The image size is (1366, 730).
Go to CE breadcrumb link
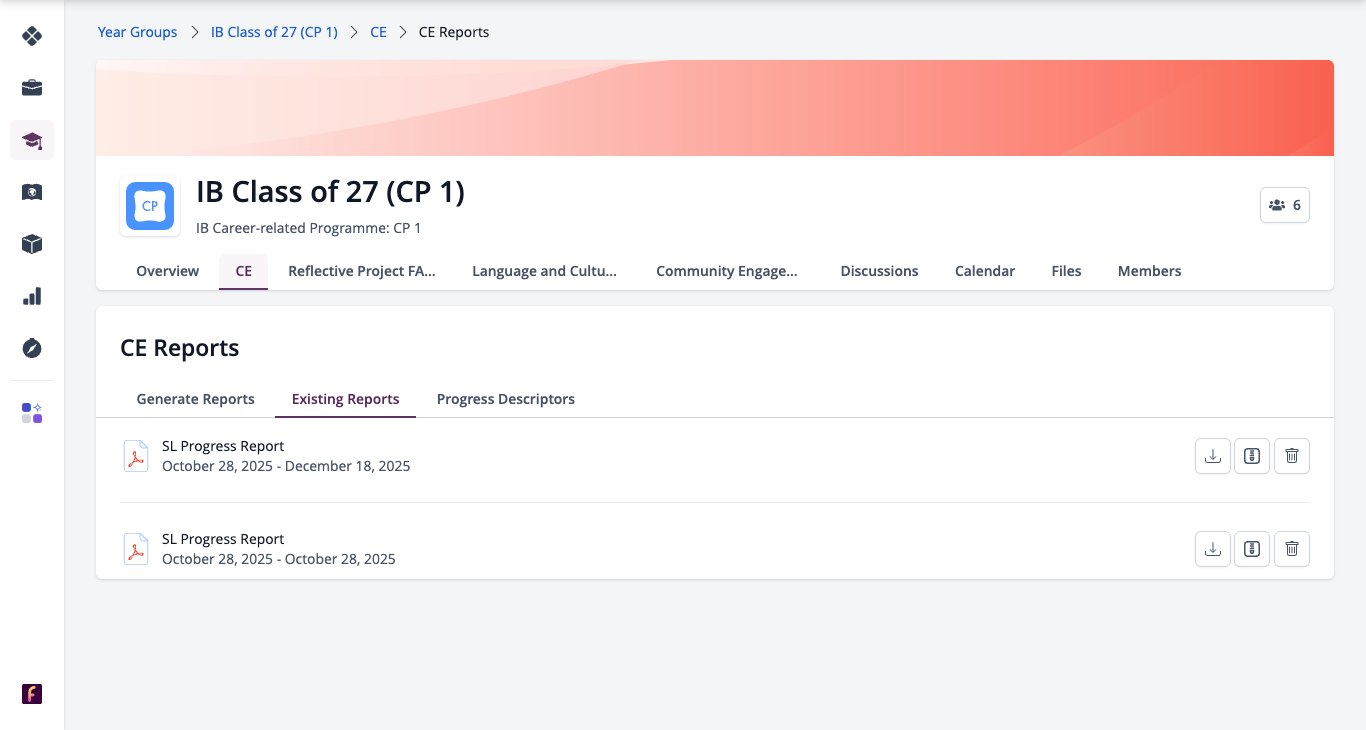378,32
